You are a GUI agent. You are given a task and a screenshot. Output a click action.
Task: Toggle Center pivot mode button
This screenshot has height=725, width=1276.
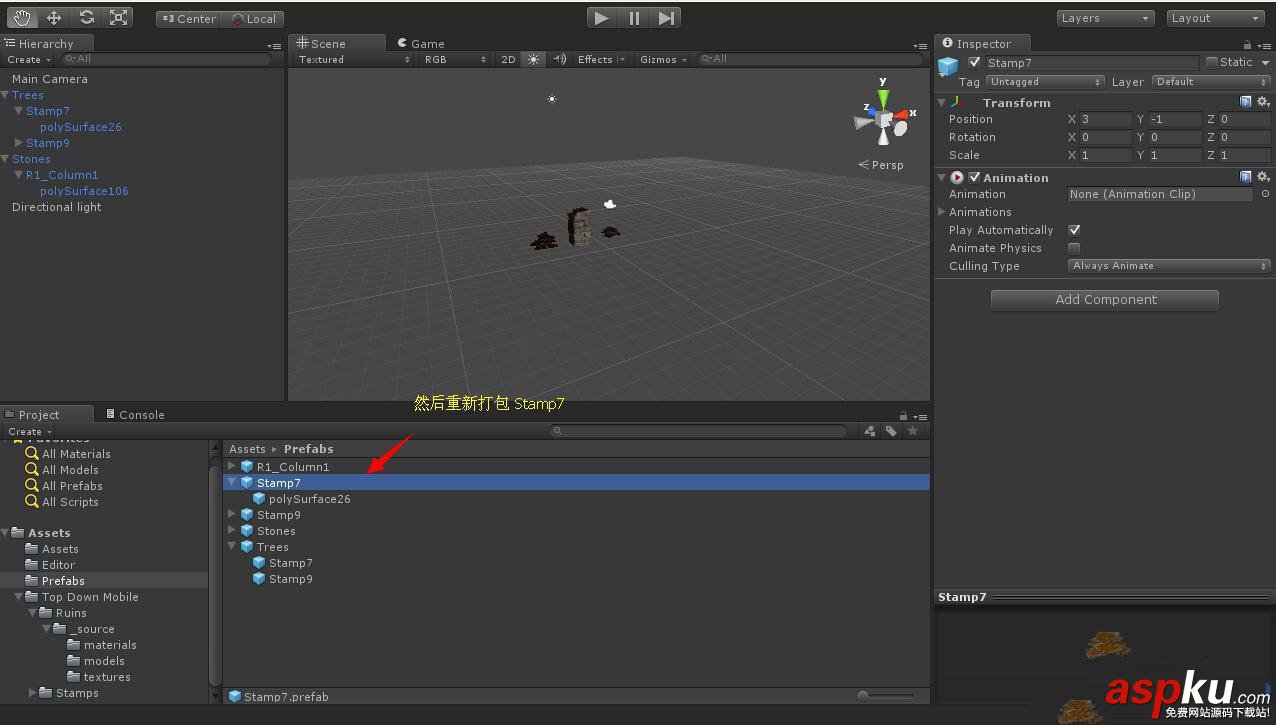188,18
